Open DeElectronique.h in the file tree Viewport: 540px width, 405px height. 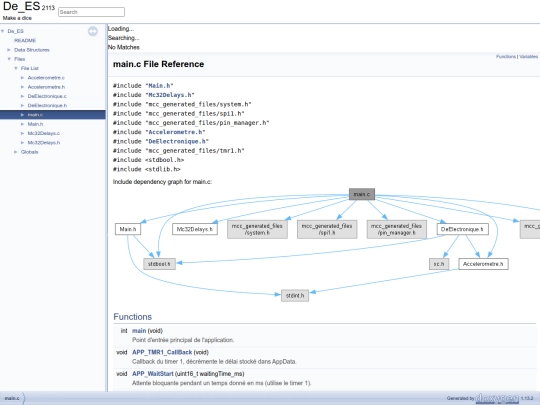pos(47,105)
